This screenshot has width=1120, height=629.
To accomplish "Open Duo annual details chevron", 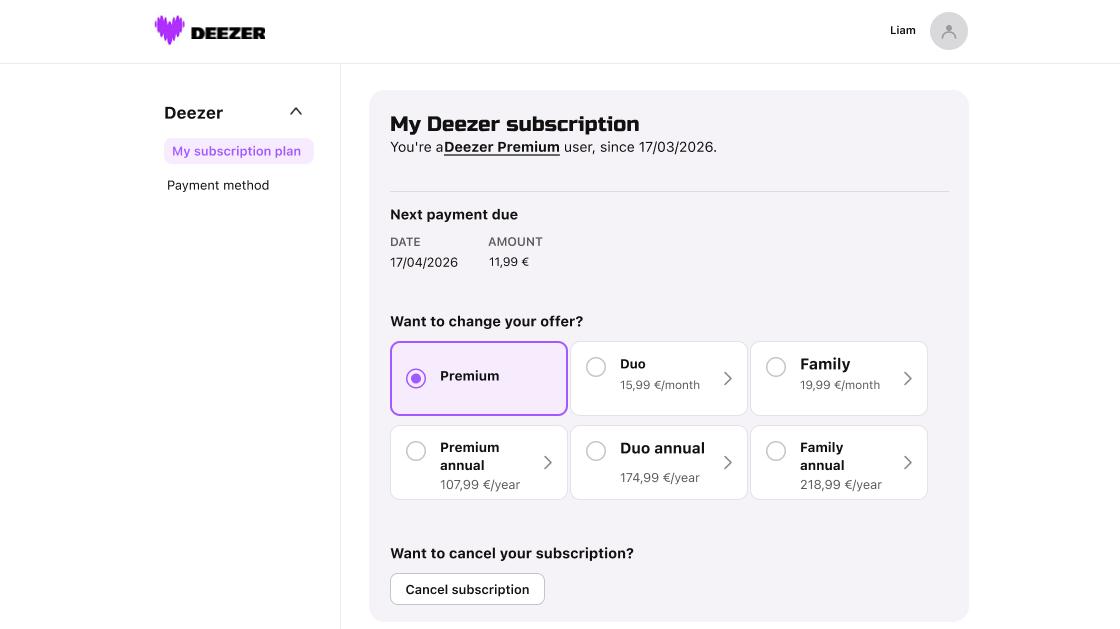I will 728,463.
